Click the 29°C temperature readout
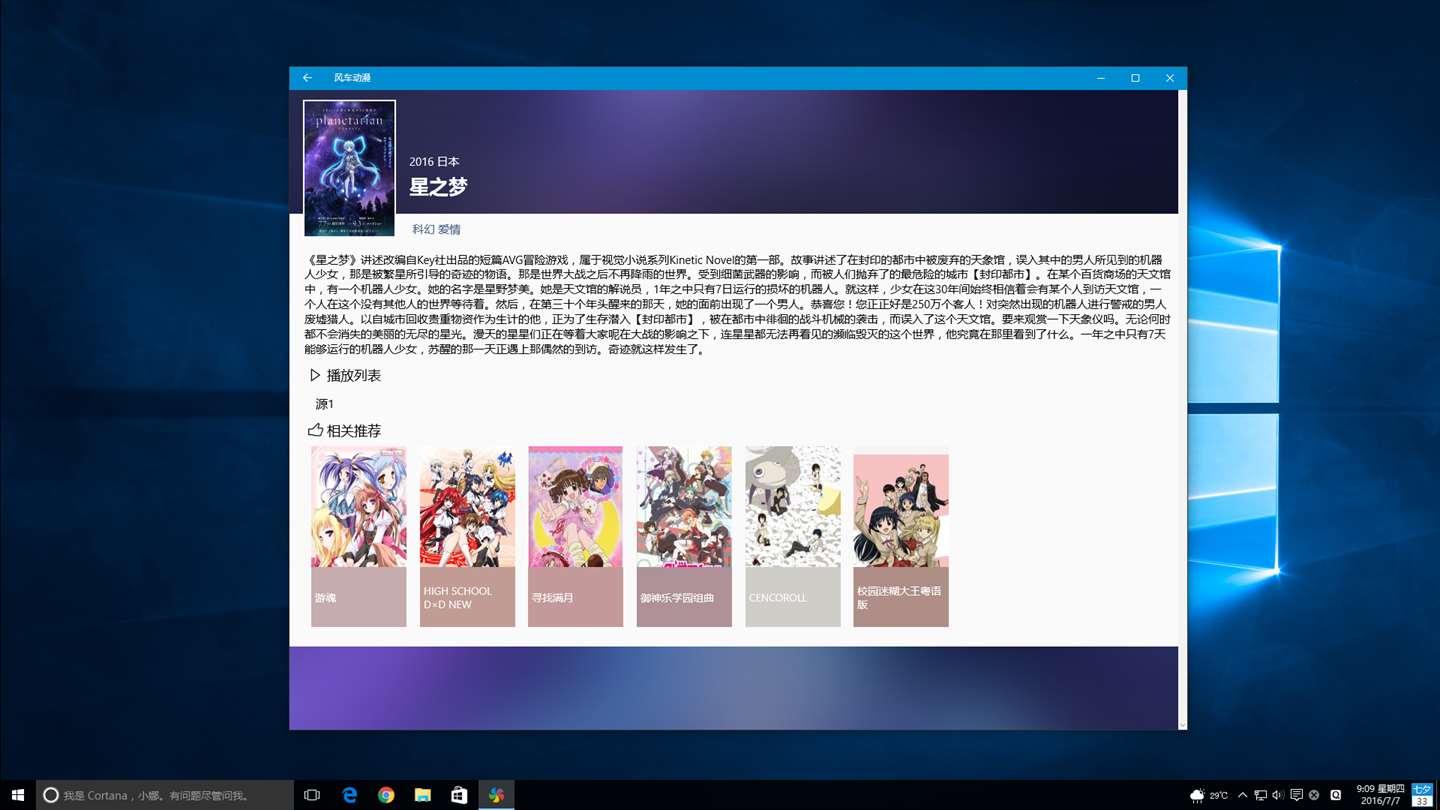 click(1219, 795)
